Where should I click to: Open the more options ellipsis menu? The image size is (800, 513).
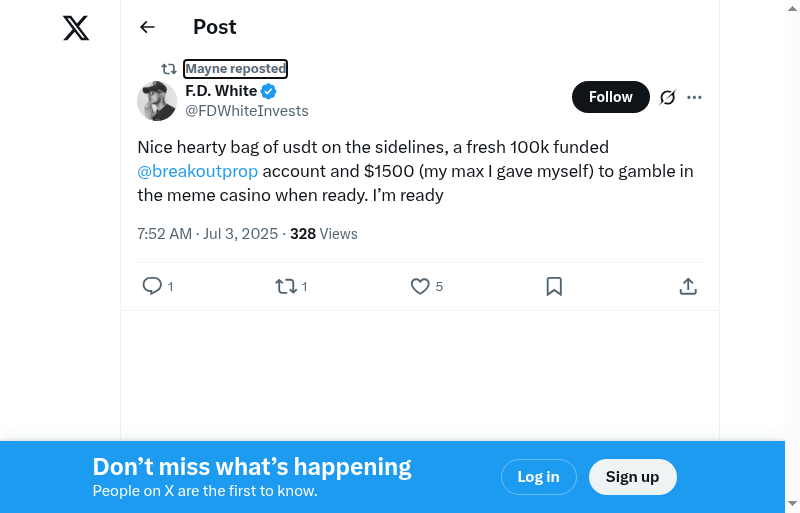pyautogui.click(x=695, y=97)
